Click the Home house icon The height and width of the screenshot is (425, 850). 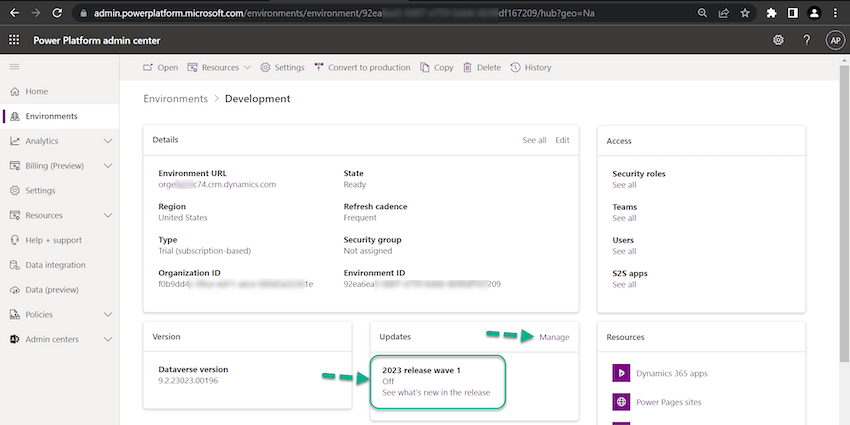point(15,92)
